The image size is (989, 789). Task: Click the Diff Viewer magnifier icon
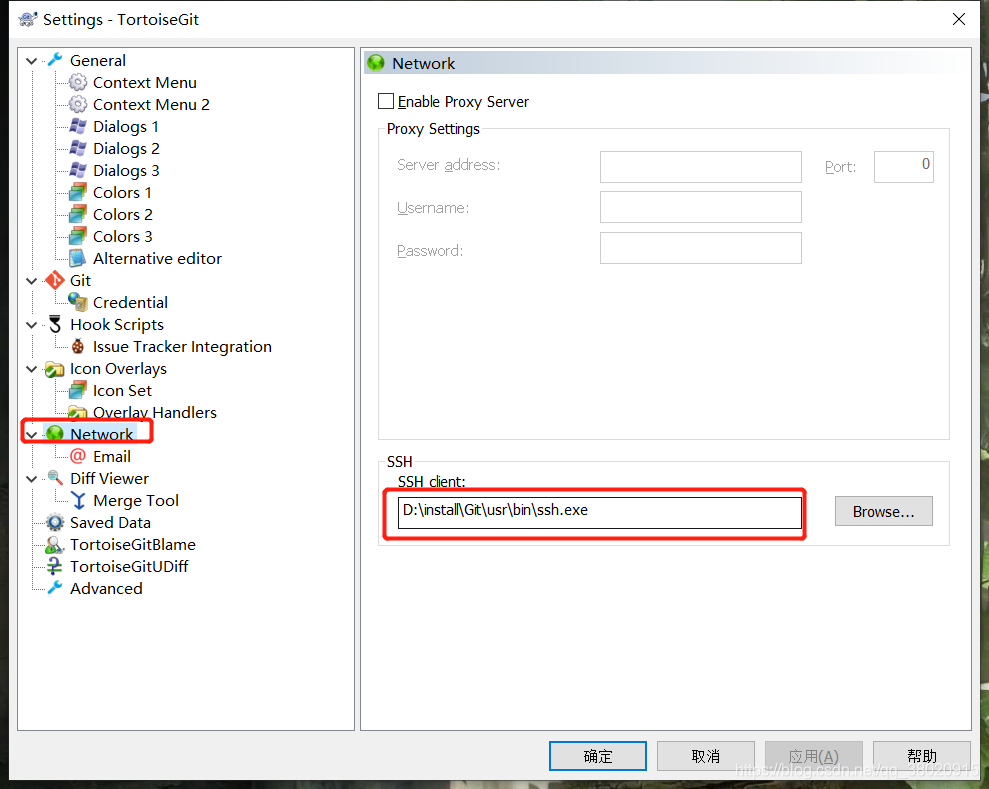(x=56, y=478)
